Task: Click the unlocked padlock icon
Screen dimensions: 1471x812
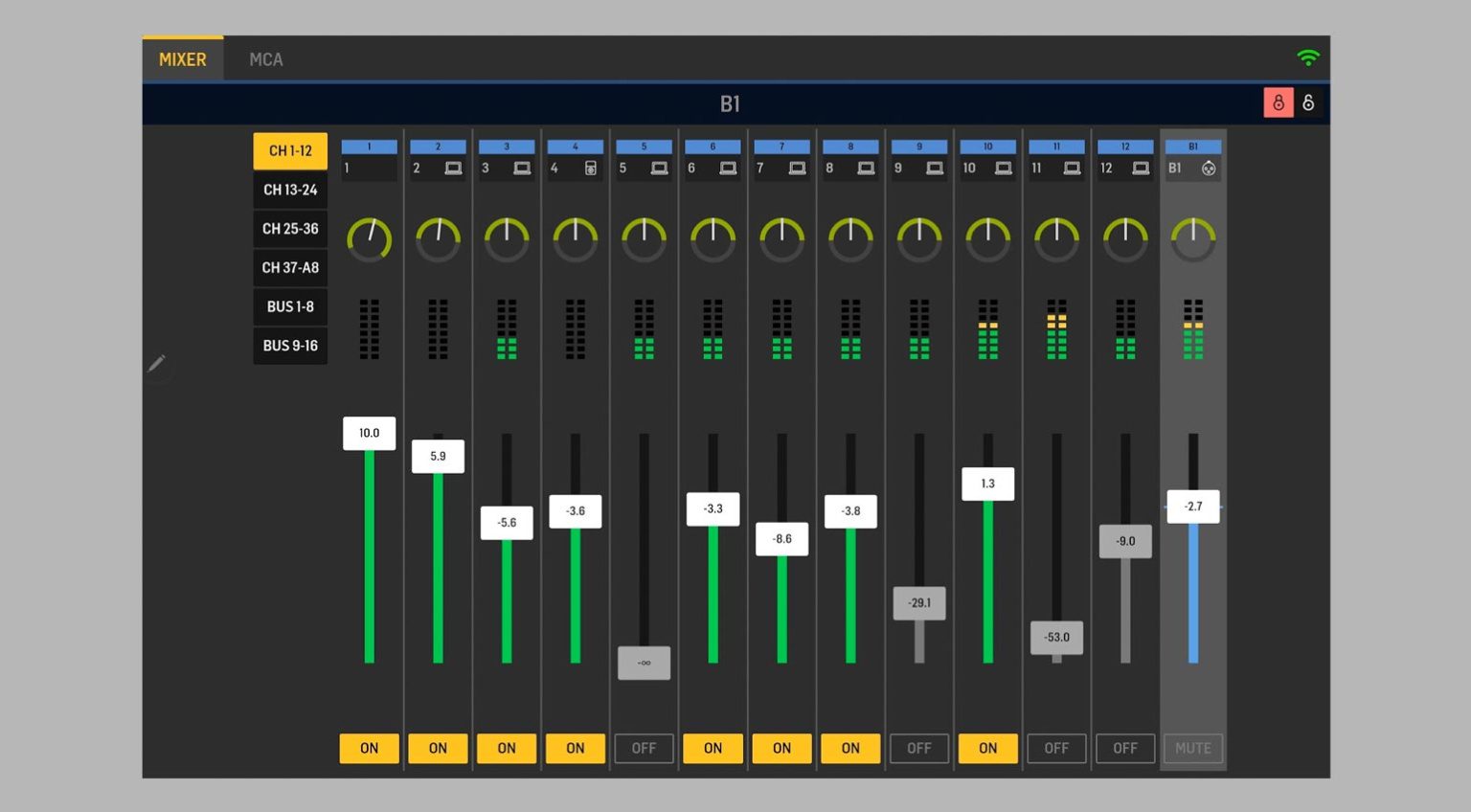Action: (x=1308, y=102)
